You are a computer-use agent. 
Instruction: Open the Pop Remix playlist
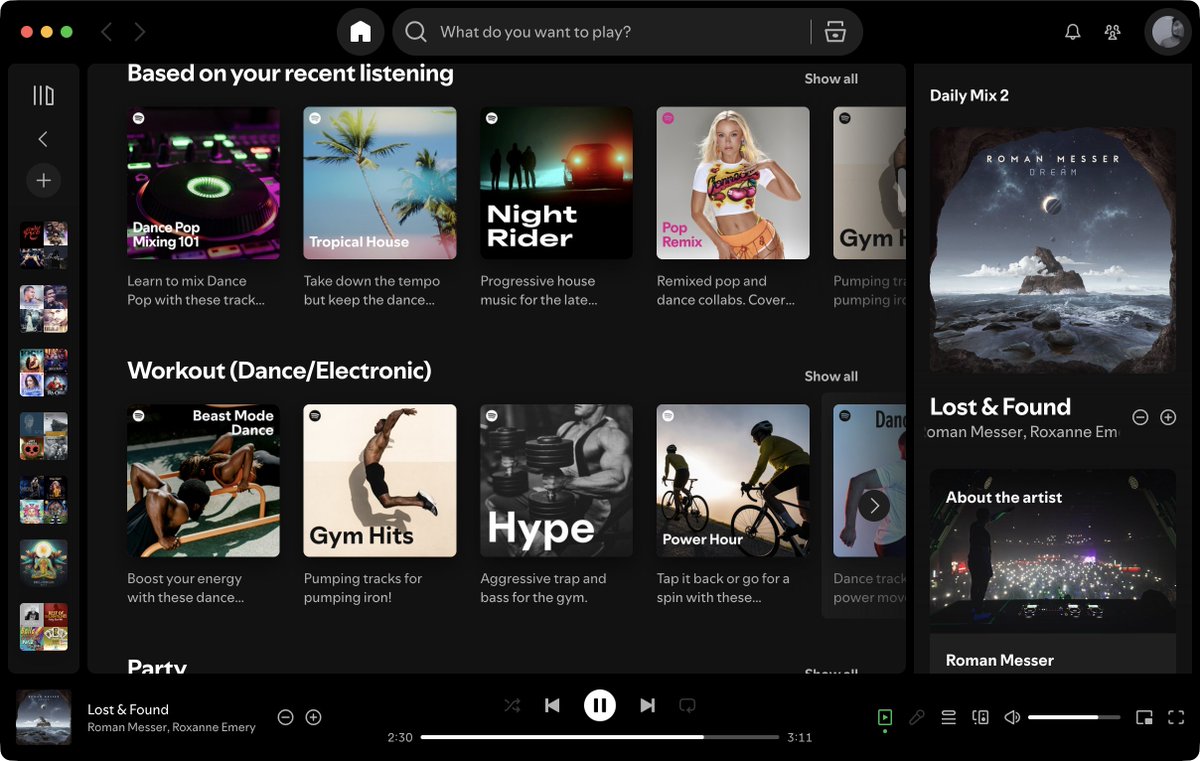[733, 183]
